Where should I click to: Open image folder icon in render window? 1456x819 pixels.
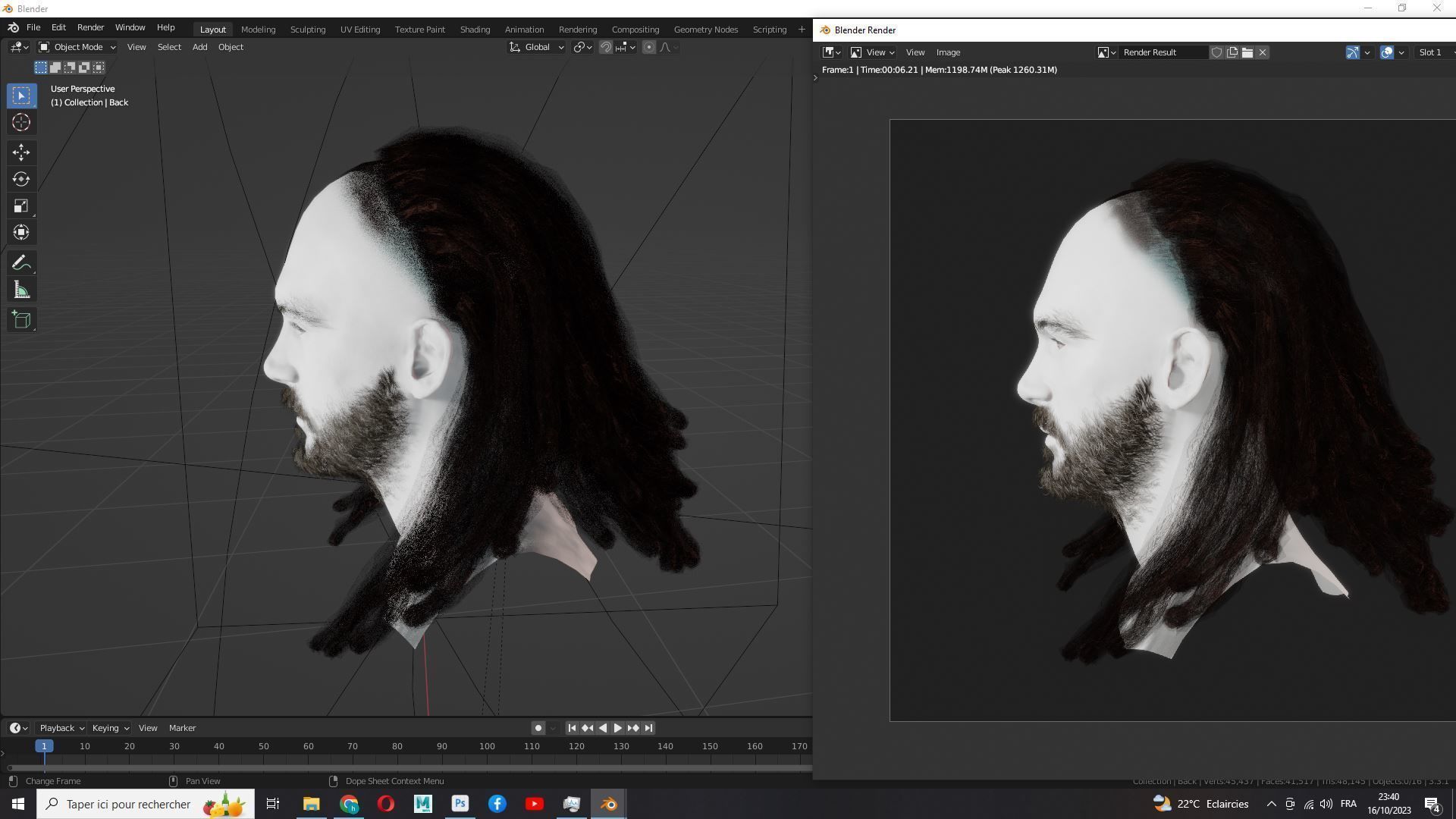click(x=1247, y=52)
